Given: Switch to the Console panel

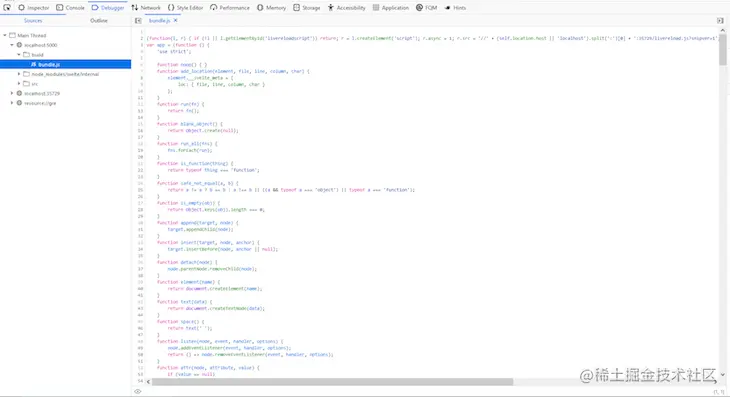Looking at the screenshot, I should pos(70,7).
